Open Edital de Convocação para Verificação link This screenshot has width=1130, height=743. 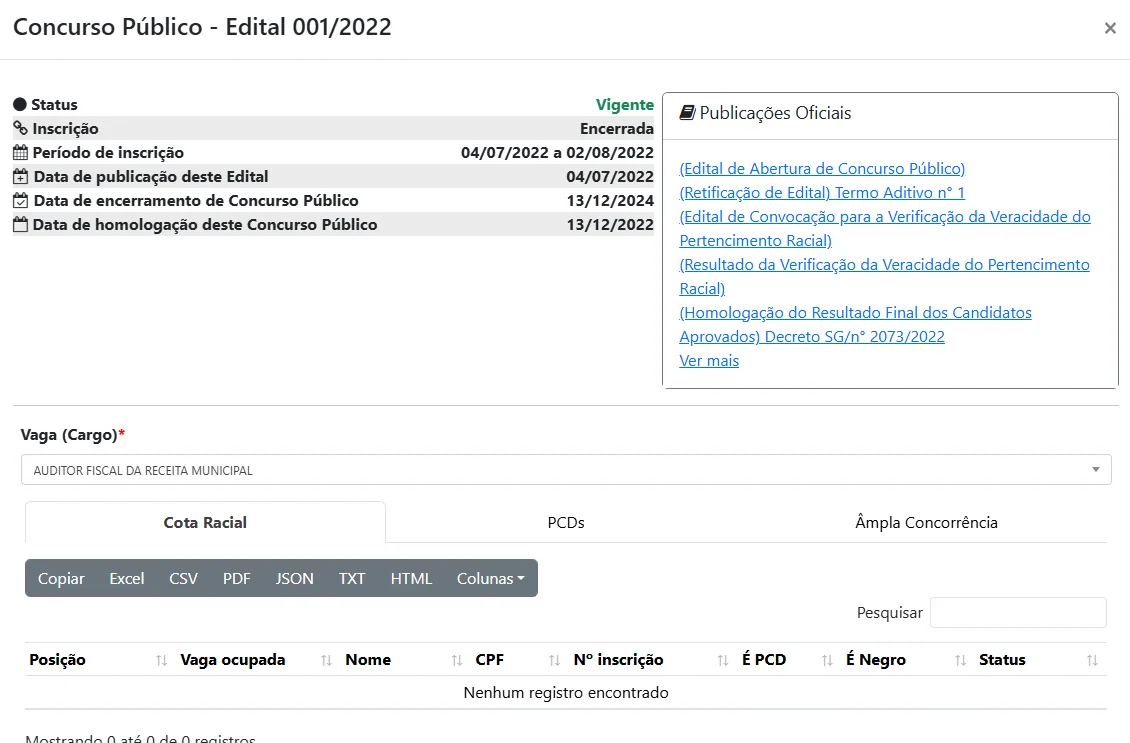pos(885,228)
